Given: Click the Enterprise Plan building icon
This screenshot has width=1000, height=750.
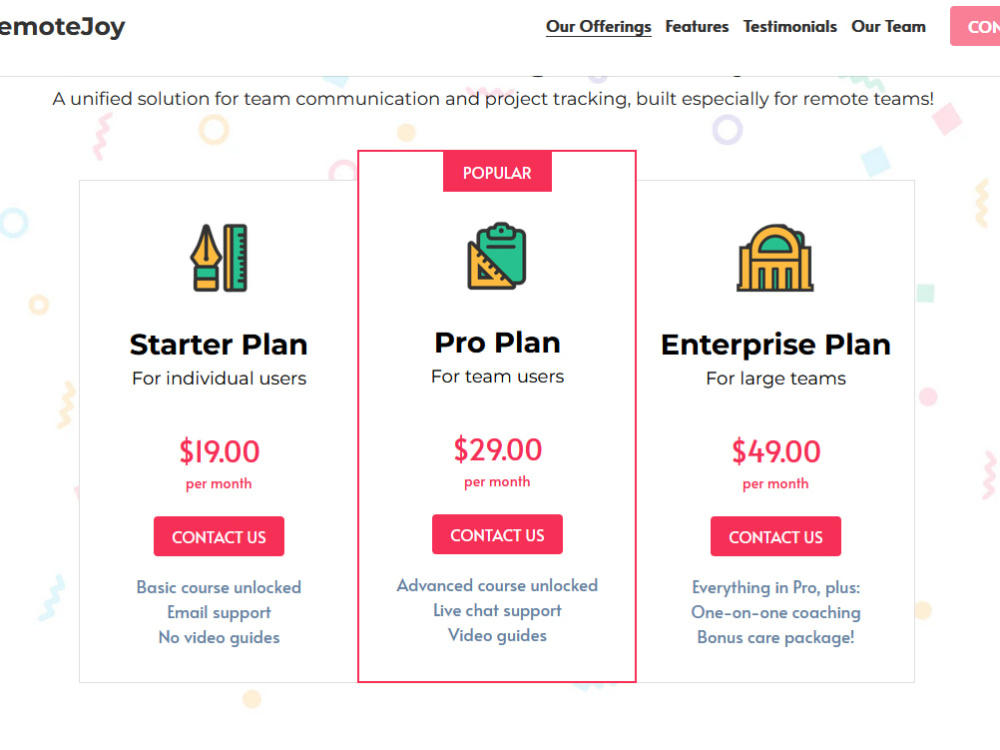Looking at the screenshot, I should [x=775, y=258].
